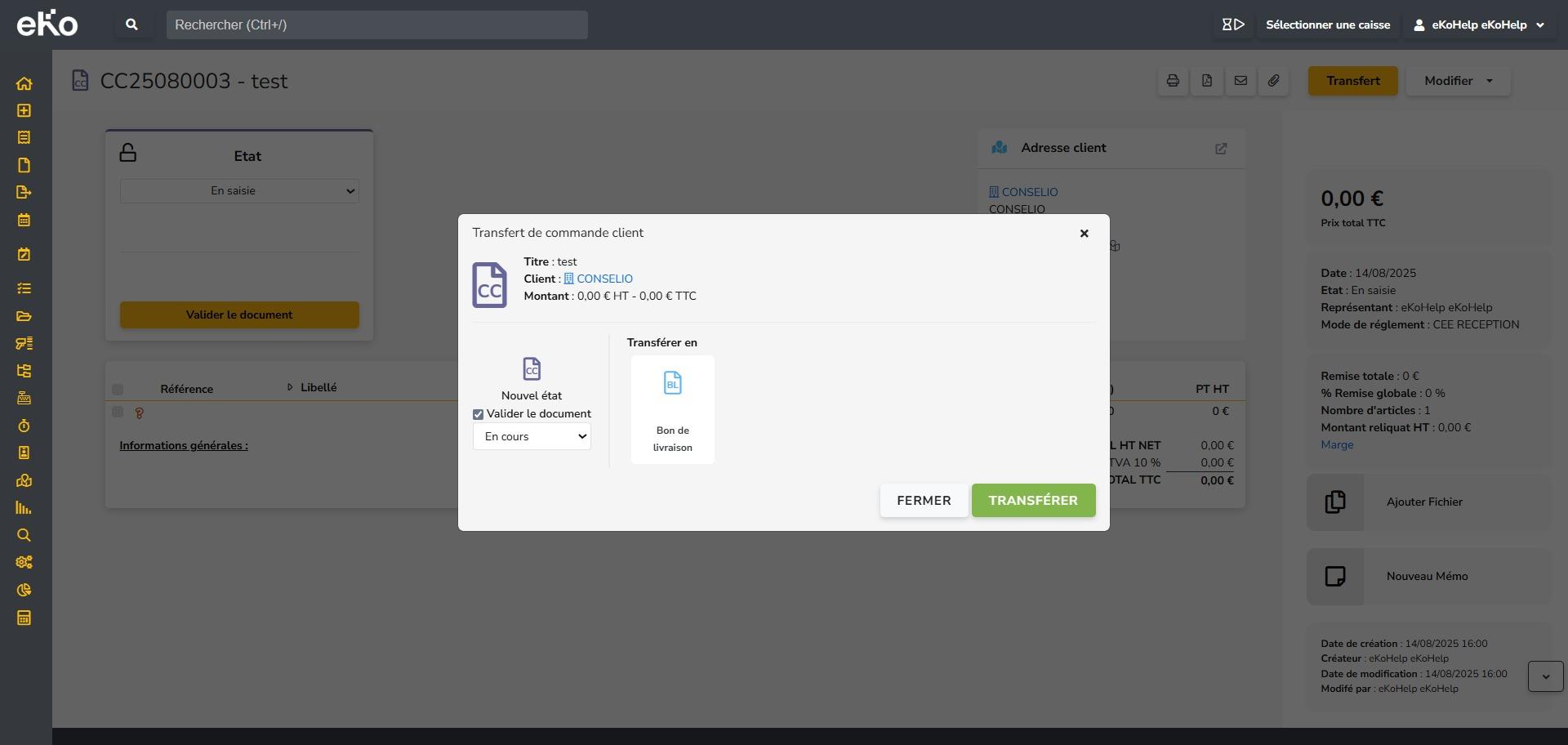Toggle the header checkbox beside Référence
Viewport: 1568px width, 745px height.
point(118,390)
